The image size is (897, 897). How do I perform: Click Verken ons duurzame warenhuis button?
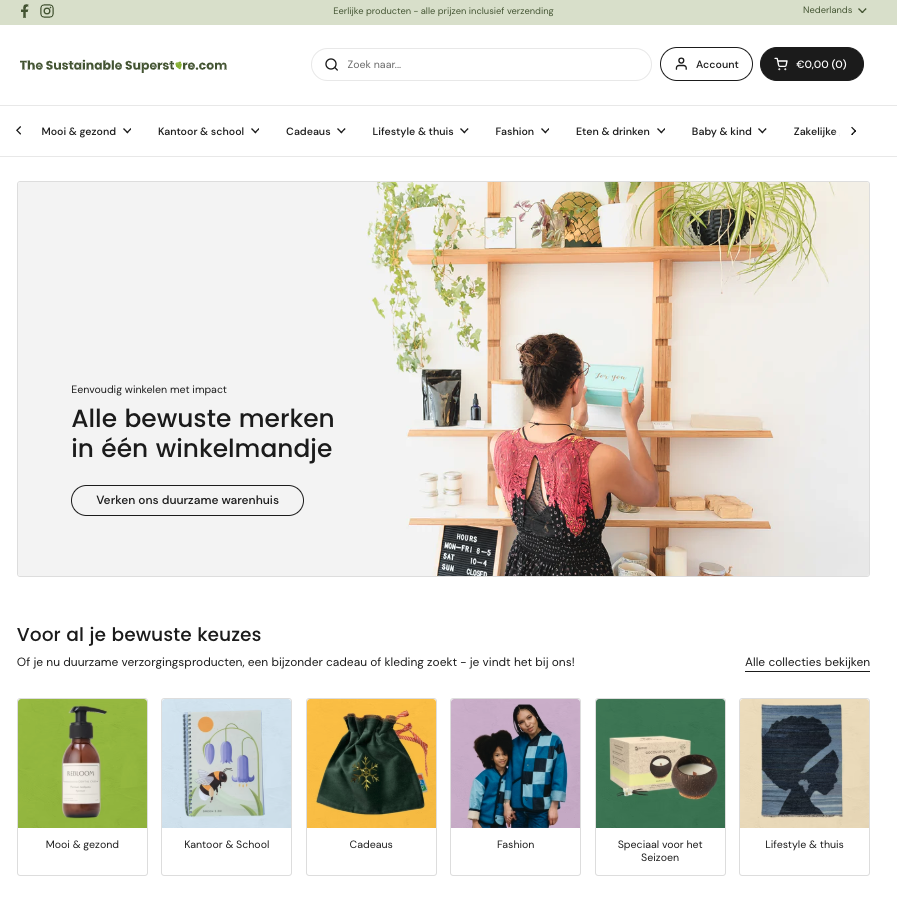point(187,500)
